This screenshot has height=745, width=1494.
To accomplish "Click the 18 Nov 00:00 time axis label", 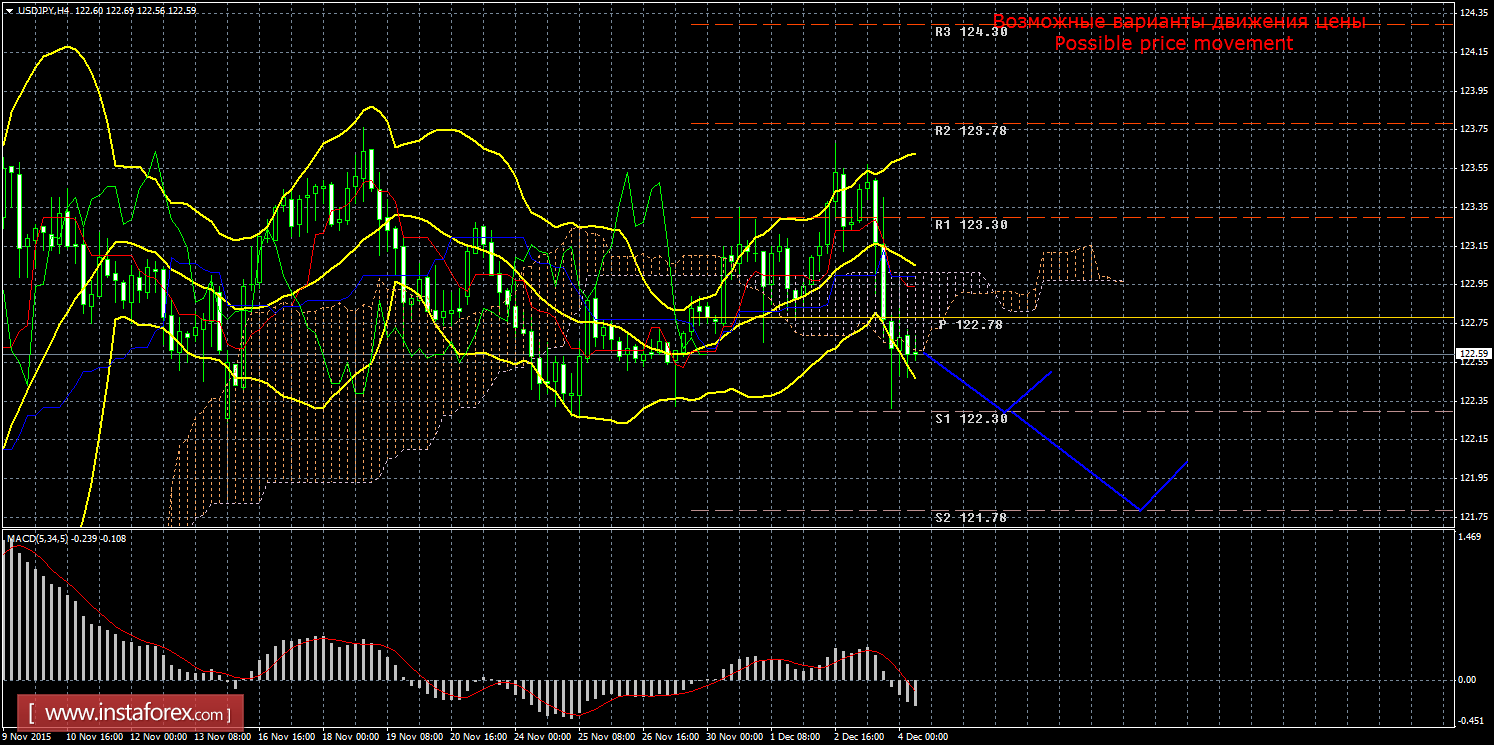I will point(350,737).
